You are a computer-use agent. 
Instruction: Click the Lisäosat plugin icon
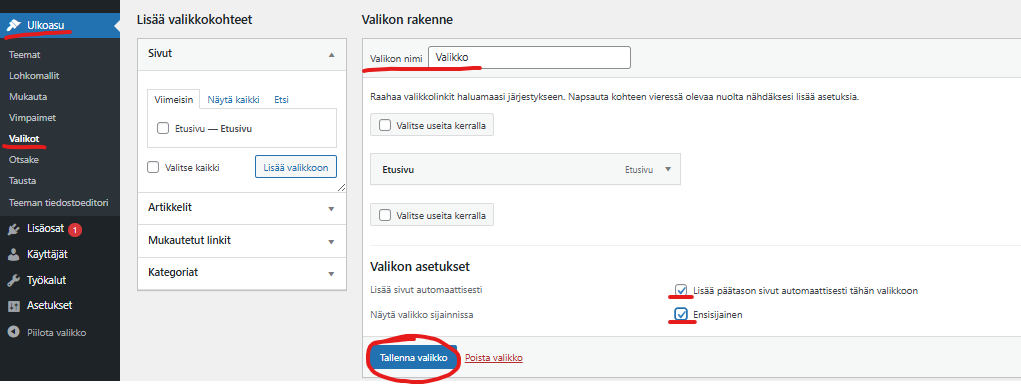(13, 229)
